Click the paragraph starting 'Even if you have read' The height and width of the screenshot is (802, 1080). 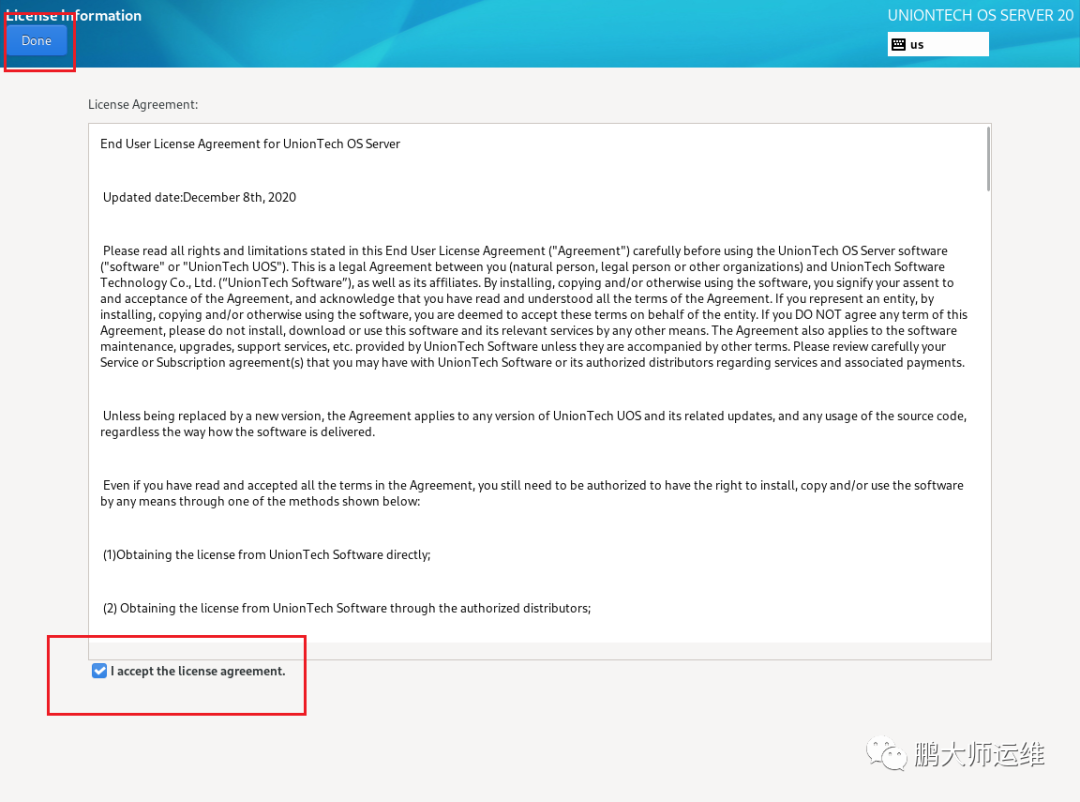(532, 493)
